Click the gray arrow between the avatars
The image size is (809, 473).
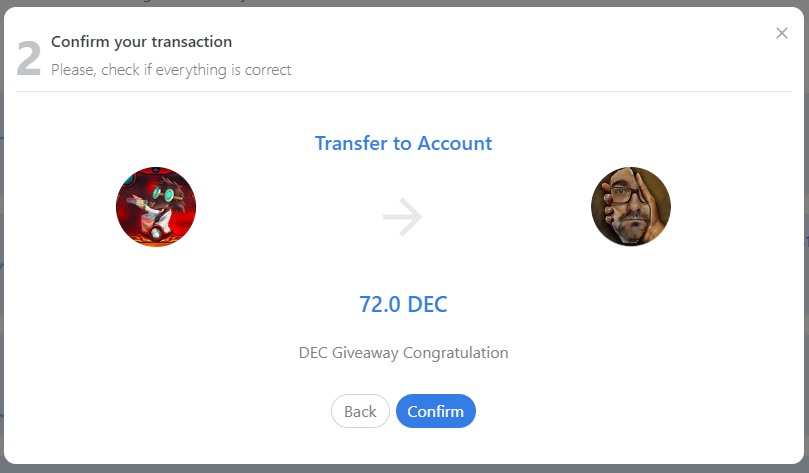coord(402,217)
